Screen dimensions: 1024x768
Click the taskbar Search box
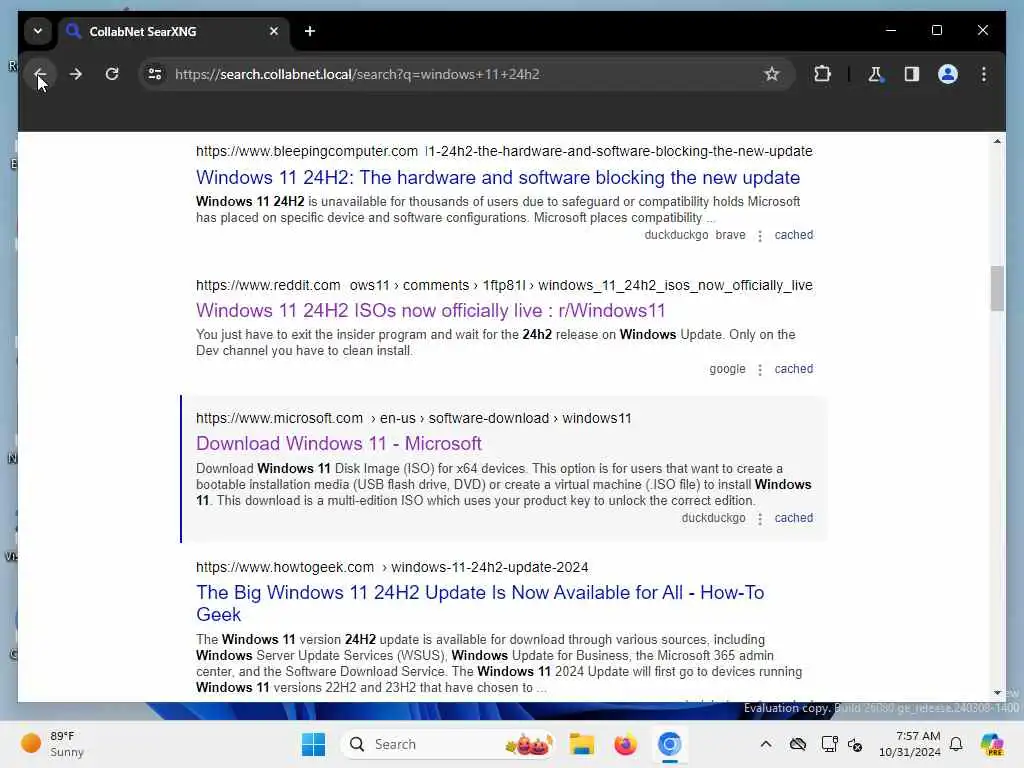click(447, 744)
